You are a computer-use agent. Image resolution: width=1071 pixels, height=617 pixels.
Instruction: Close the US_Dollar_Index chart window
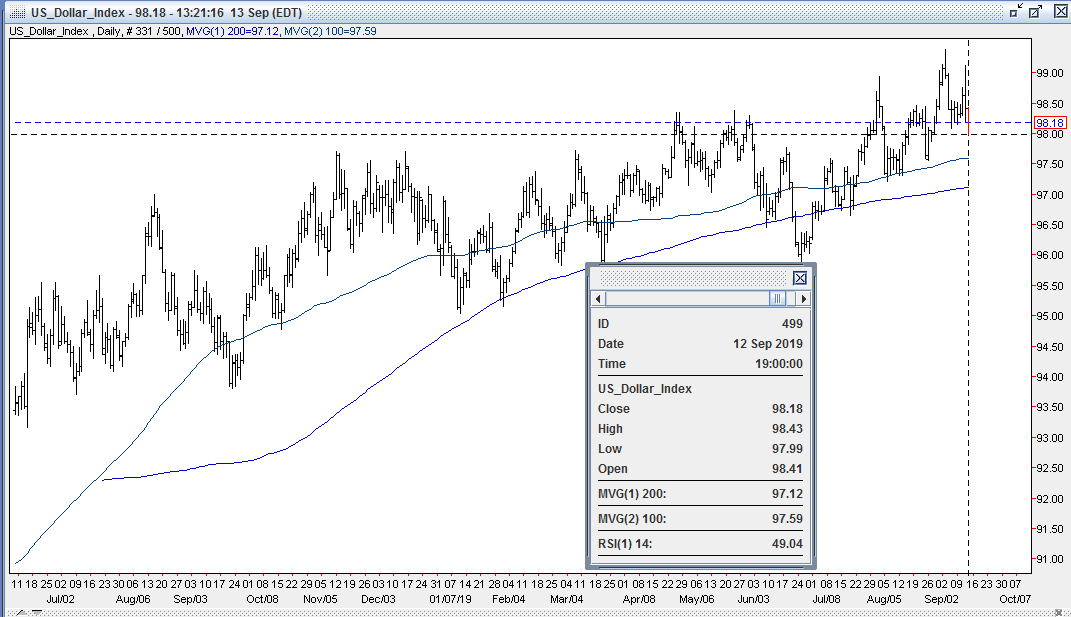pyautogui.click(x=1059, y=11)
